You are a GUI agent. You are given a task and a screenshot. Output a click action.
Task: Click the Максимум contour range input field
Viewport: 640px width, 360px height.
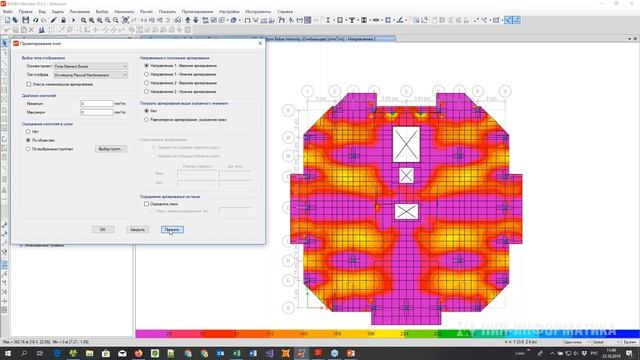pos(97,112)
